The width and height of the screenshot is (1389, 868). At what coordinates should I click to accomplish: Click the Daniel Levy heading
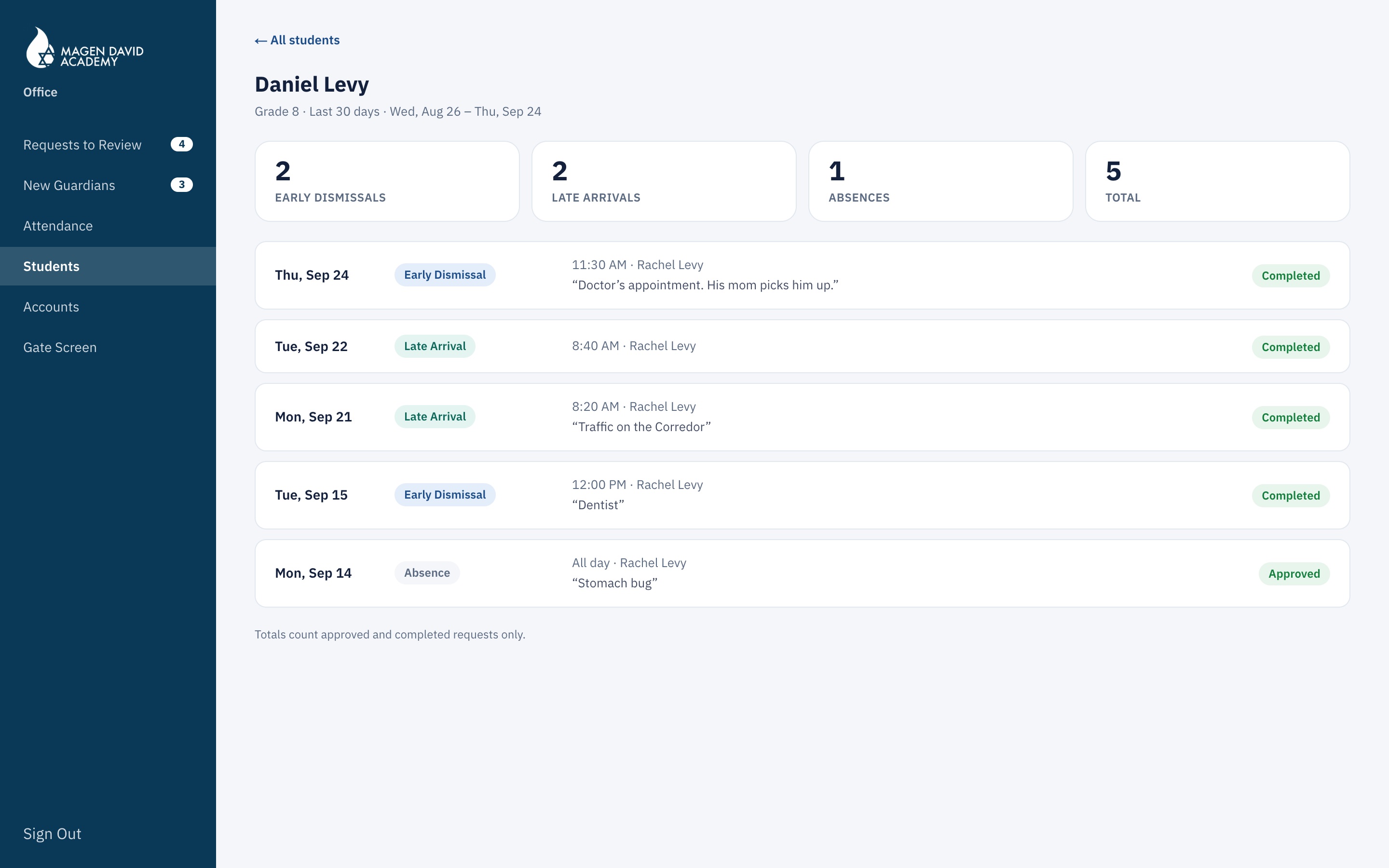[312, 84]
